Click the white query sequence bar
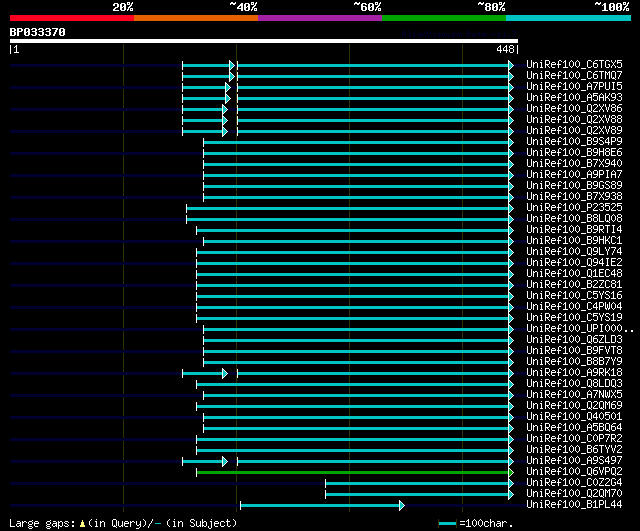640x531 pixels. 264,41
